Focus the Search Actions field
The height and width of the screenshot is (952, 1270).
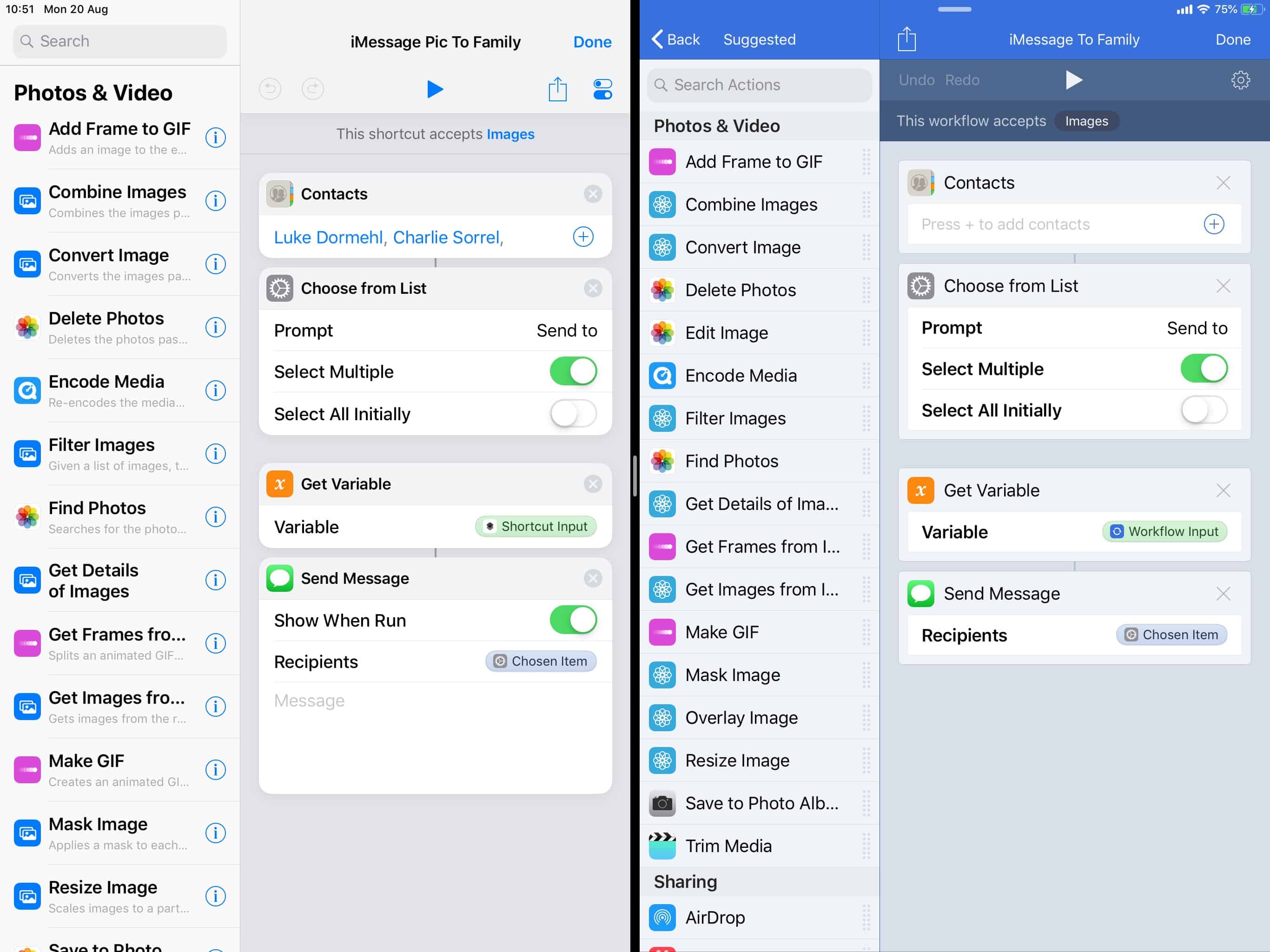point(759,85)
